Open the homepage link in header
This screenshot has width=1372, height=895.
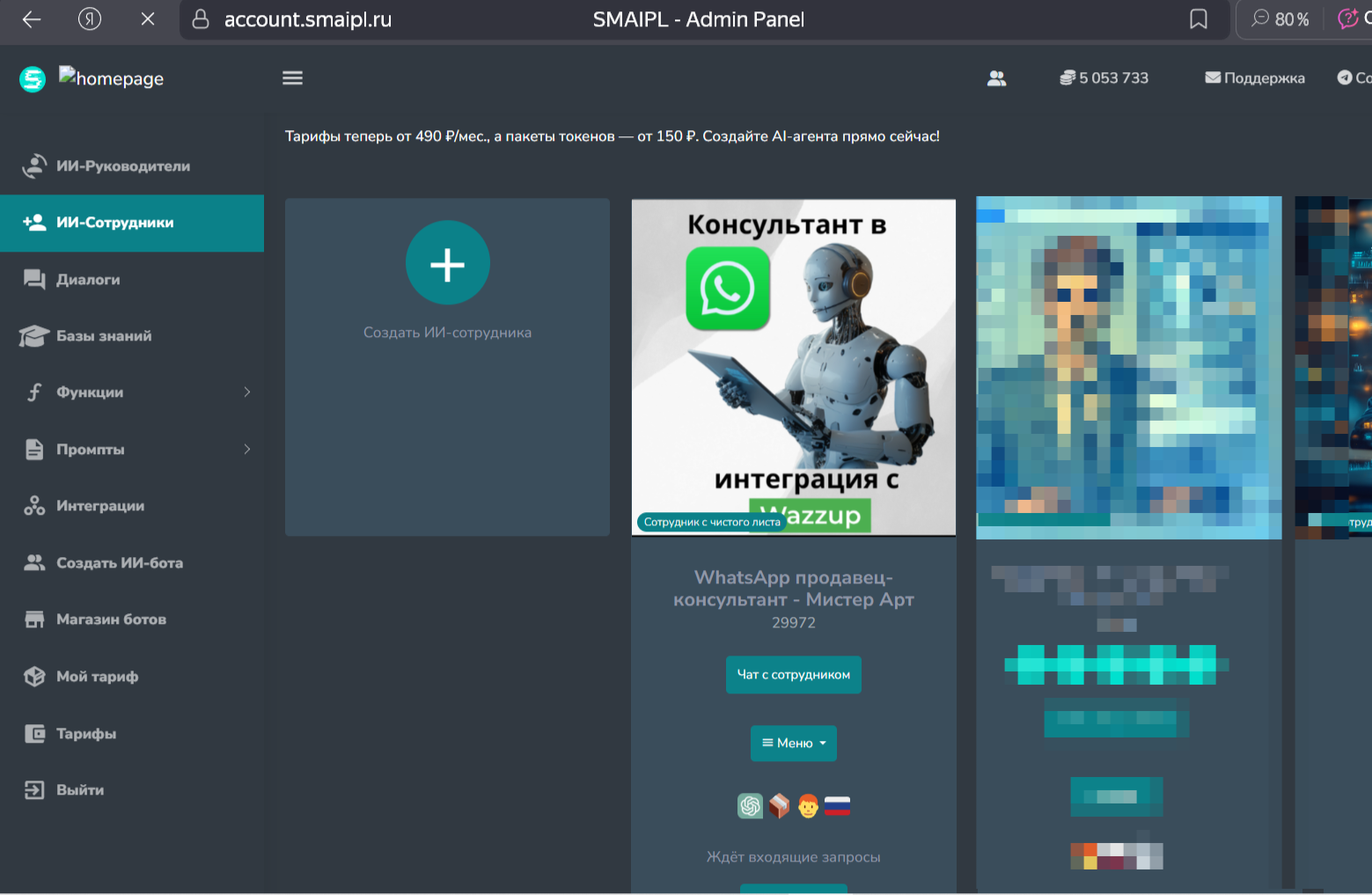(112, 77)
